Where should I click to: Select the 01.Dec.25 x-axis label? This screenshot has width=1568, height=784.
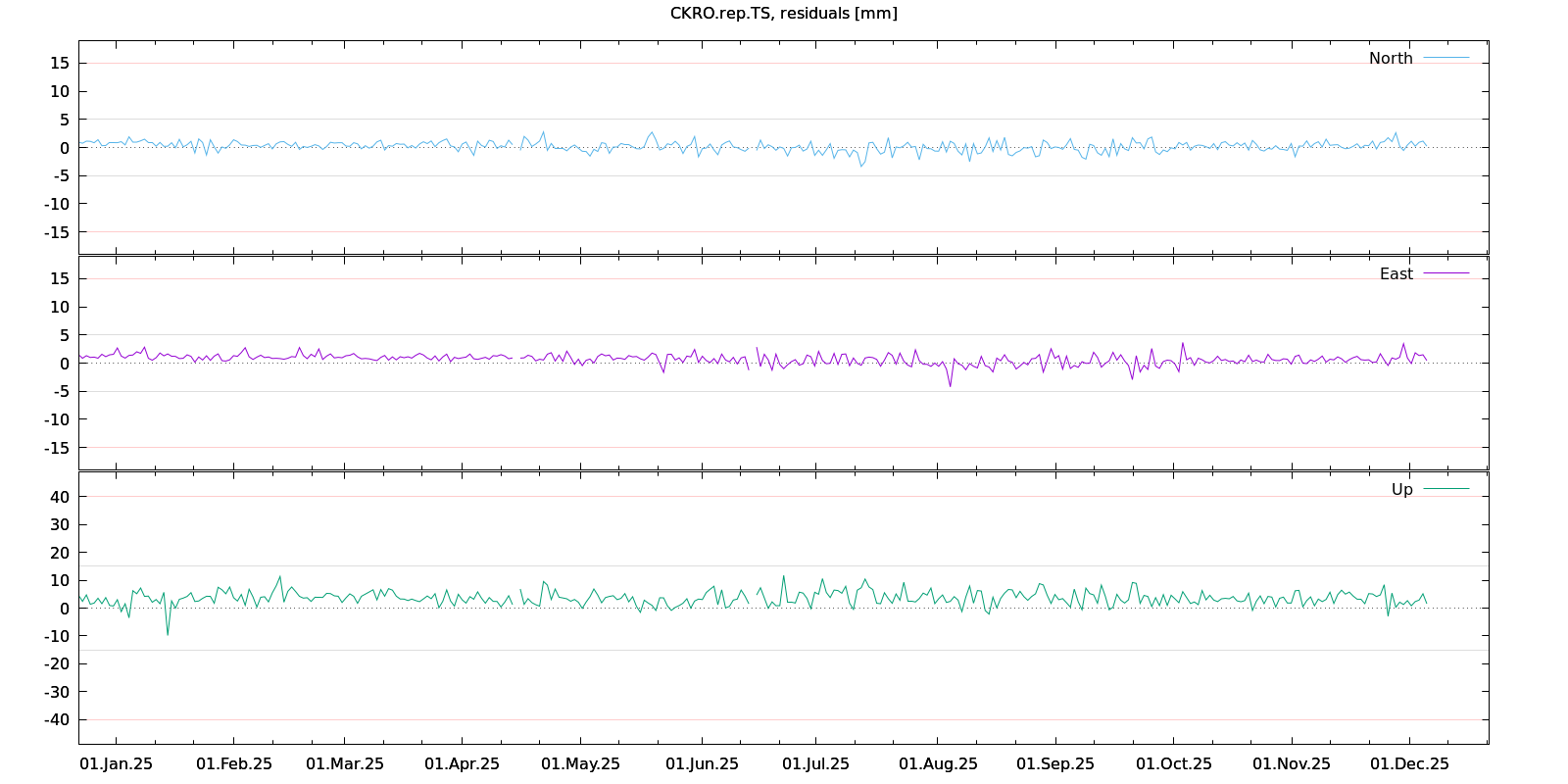1409,763
